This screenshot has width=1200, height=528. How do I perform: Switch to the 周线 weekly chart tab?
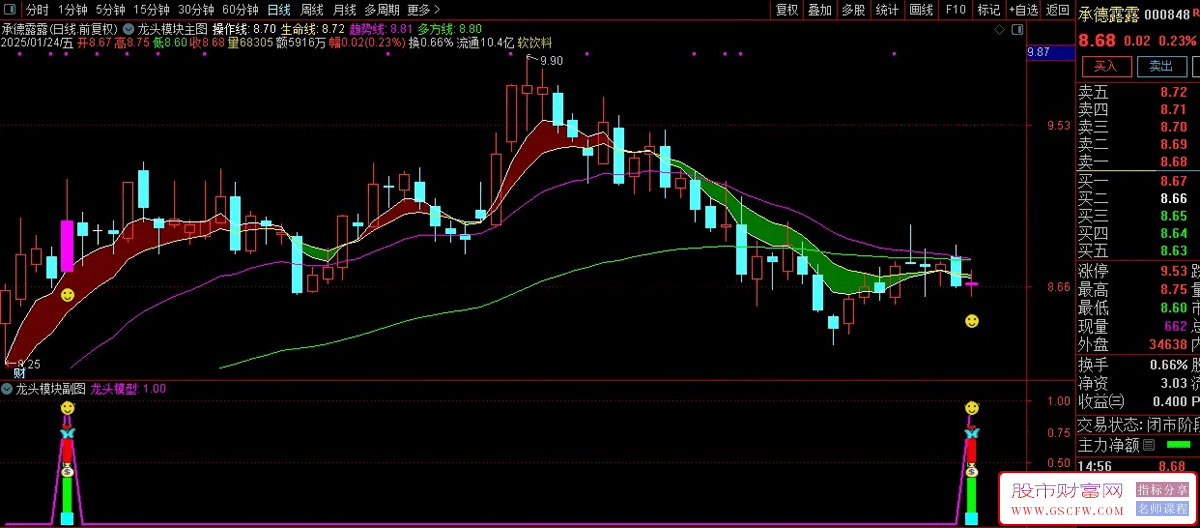pos(312,10)
